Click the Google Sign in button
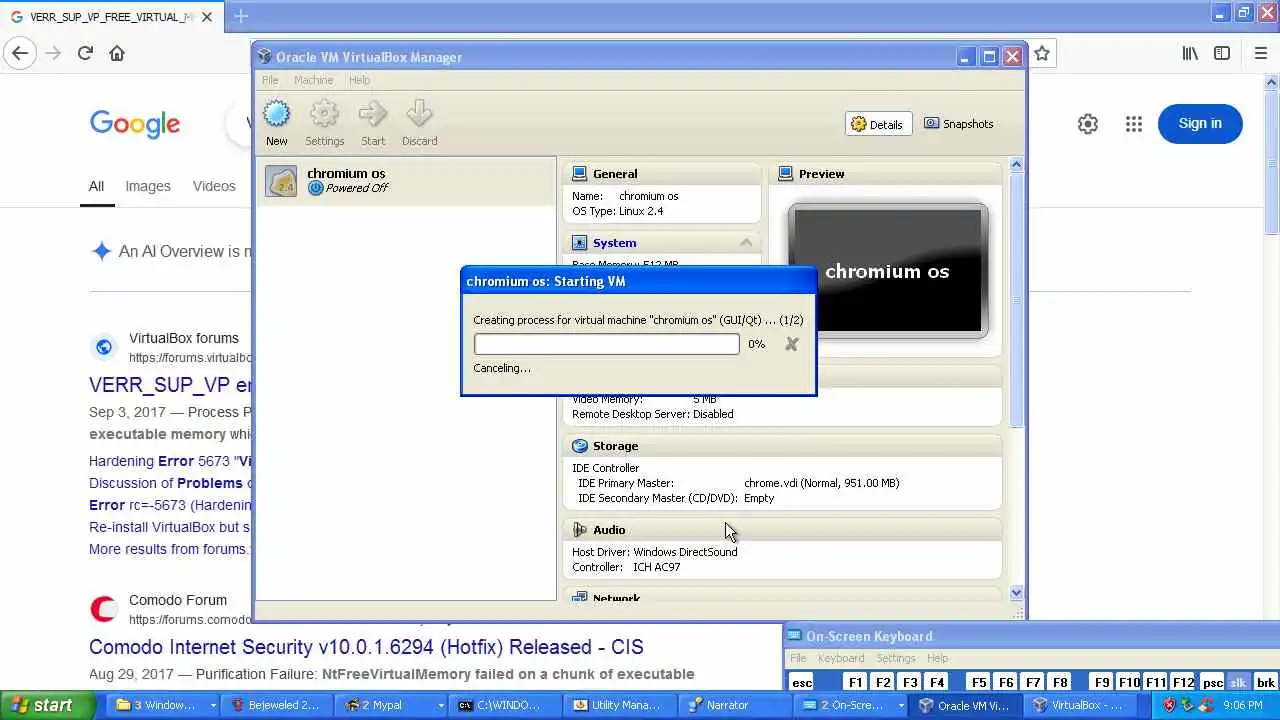The image size is (1280, 720). point(1200,124)
